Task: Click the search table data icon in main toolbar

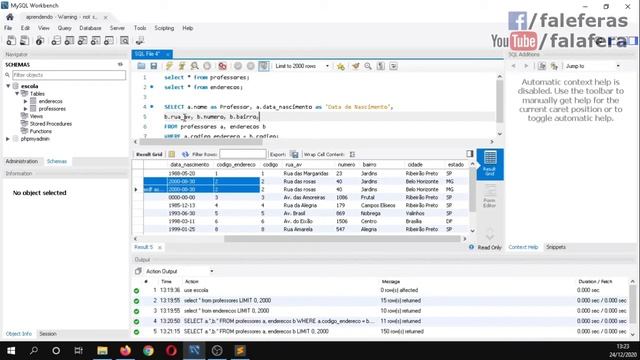Action: coord(124,40)
